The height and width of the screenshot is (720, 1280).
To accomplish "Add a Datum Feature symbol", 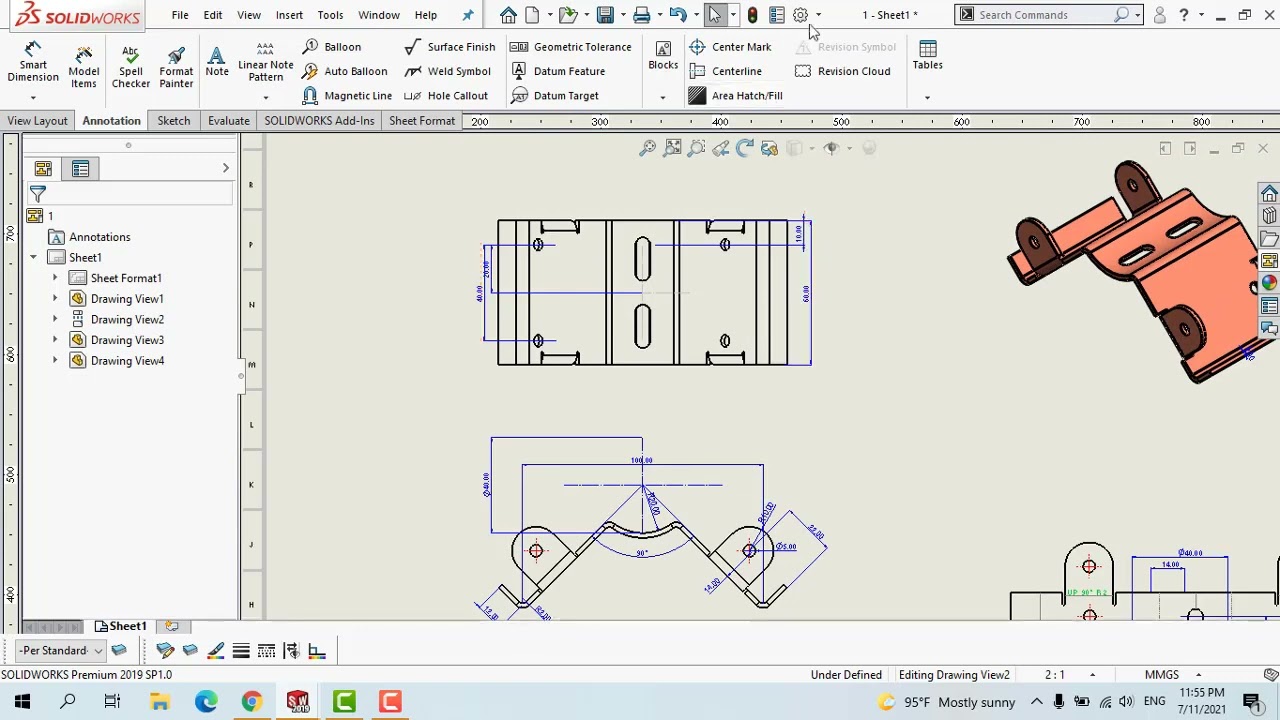I will pyautogui.click(x=557, y=71).
